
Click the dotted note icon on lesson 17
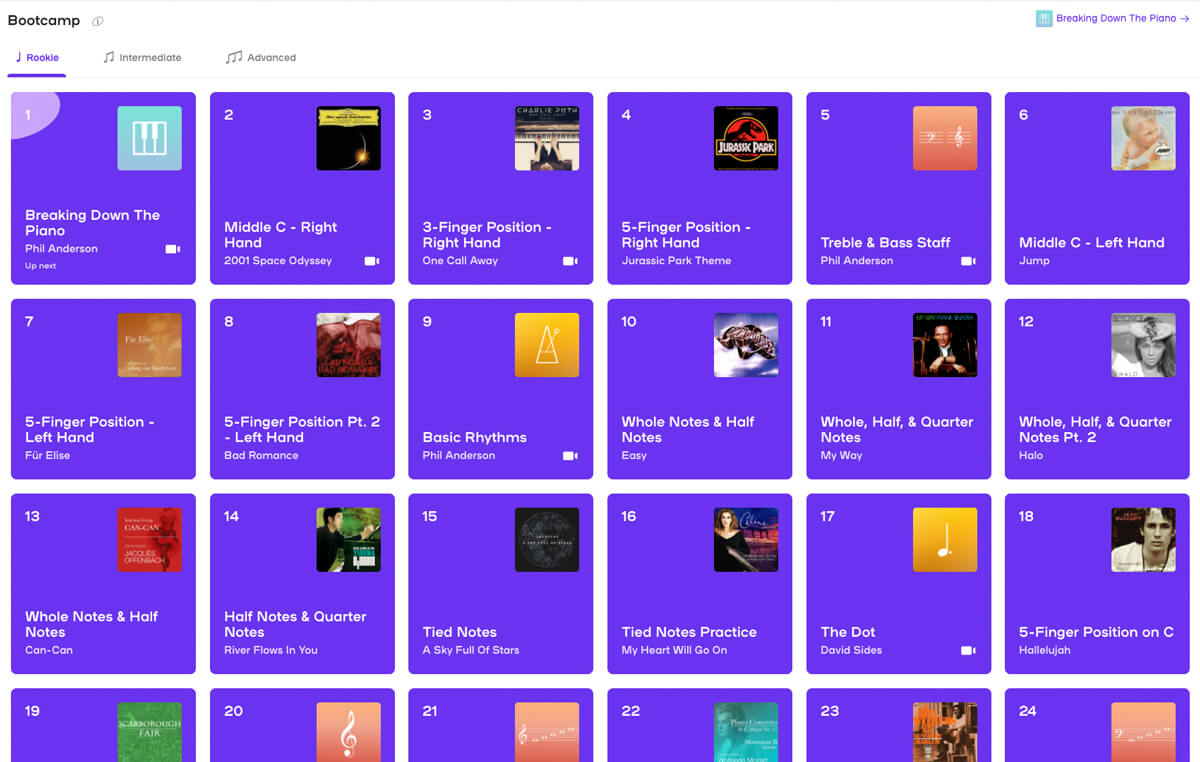pos(945,540)
